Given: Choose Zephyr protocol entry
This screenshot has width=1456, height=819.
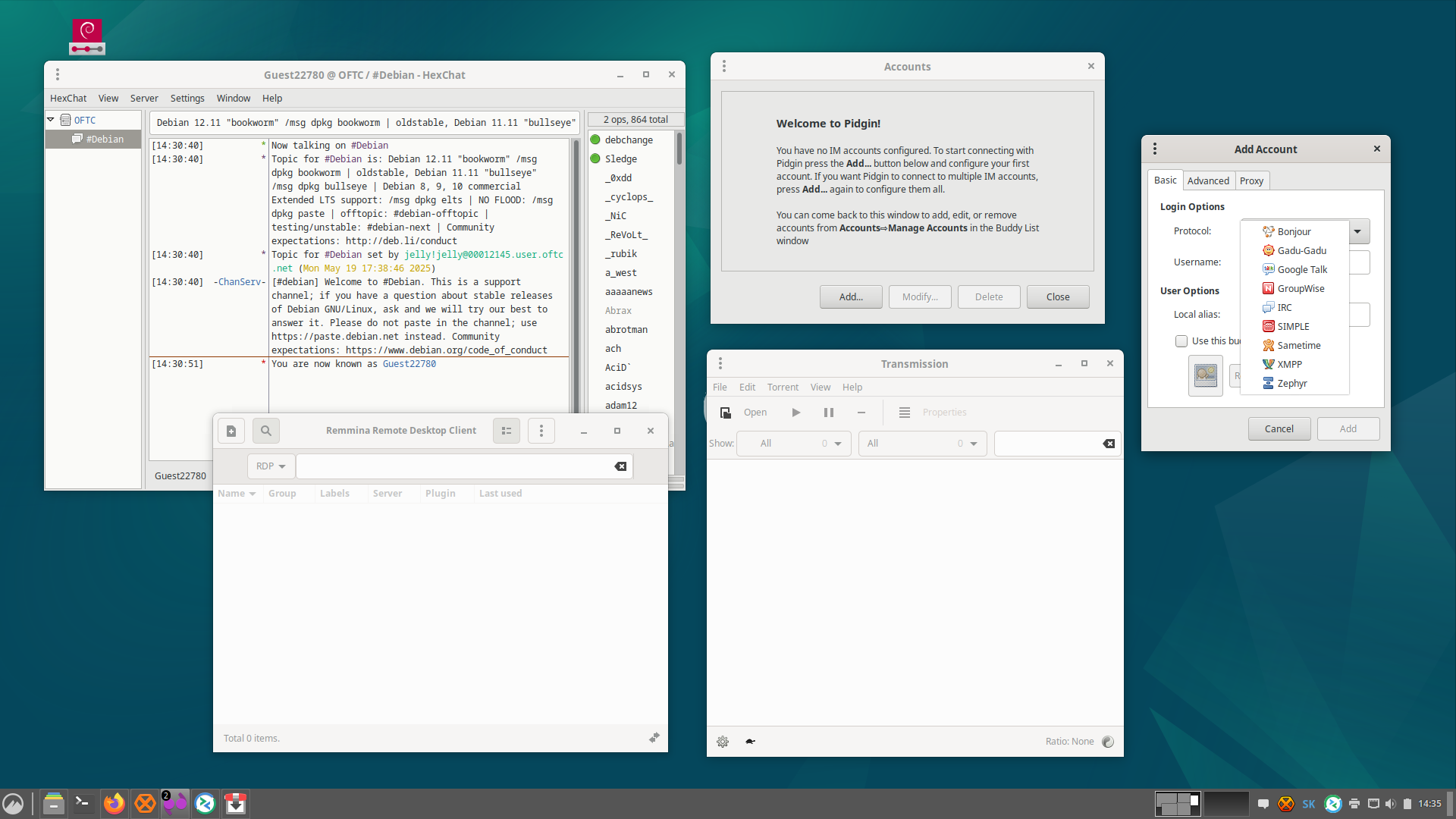Looking at the screenshot, I should pyautogui.click(x=1294, y=384).
